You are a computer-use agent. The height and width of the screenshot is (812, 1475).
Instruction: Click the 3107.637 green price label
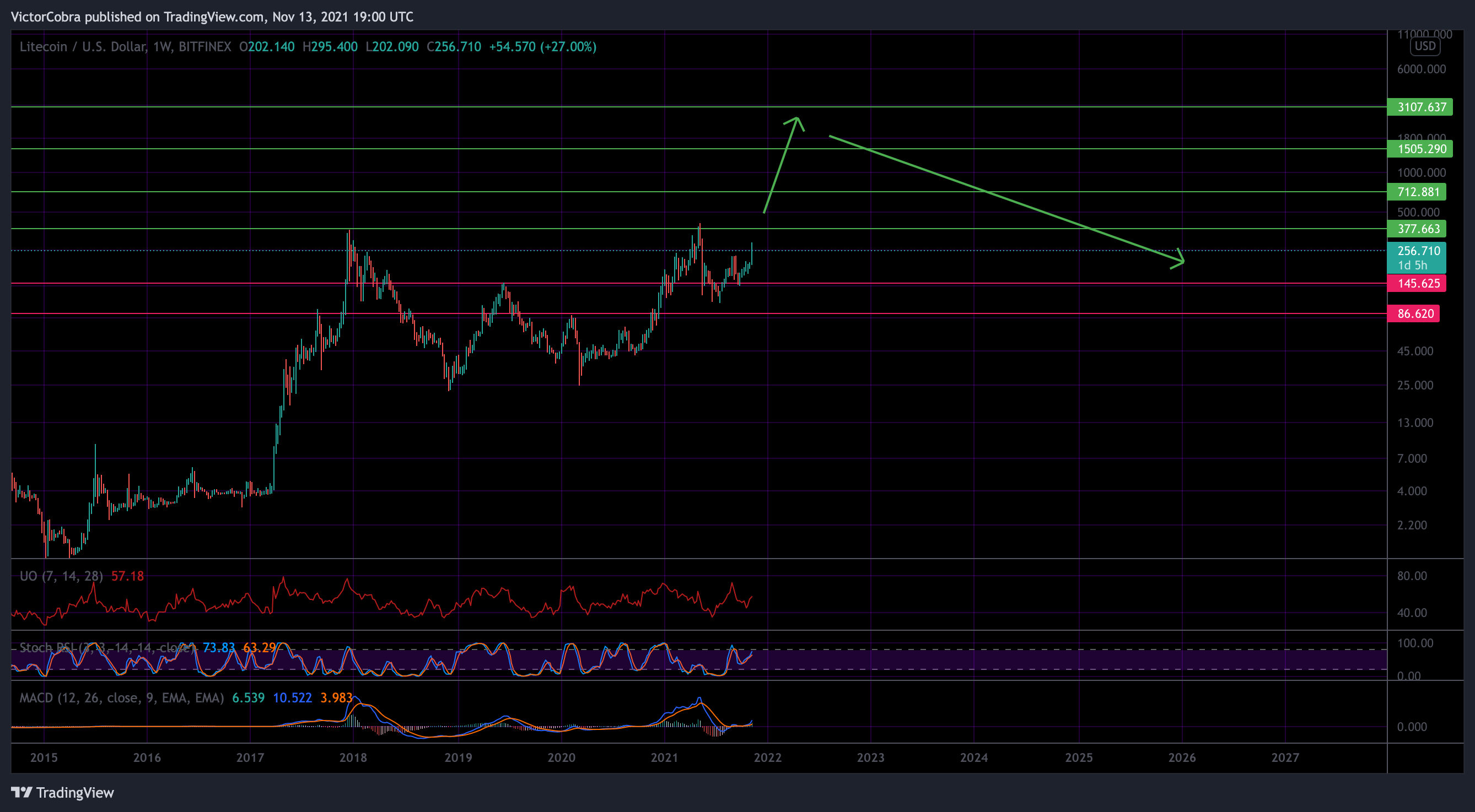coord(1419,107)
